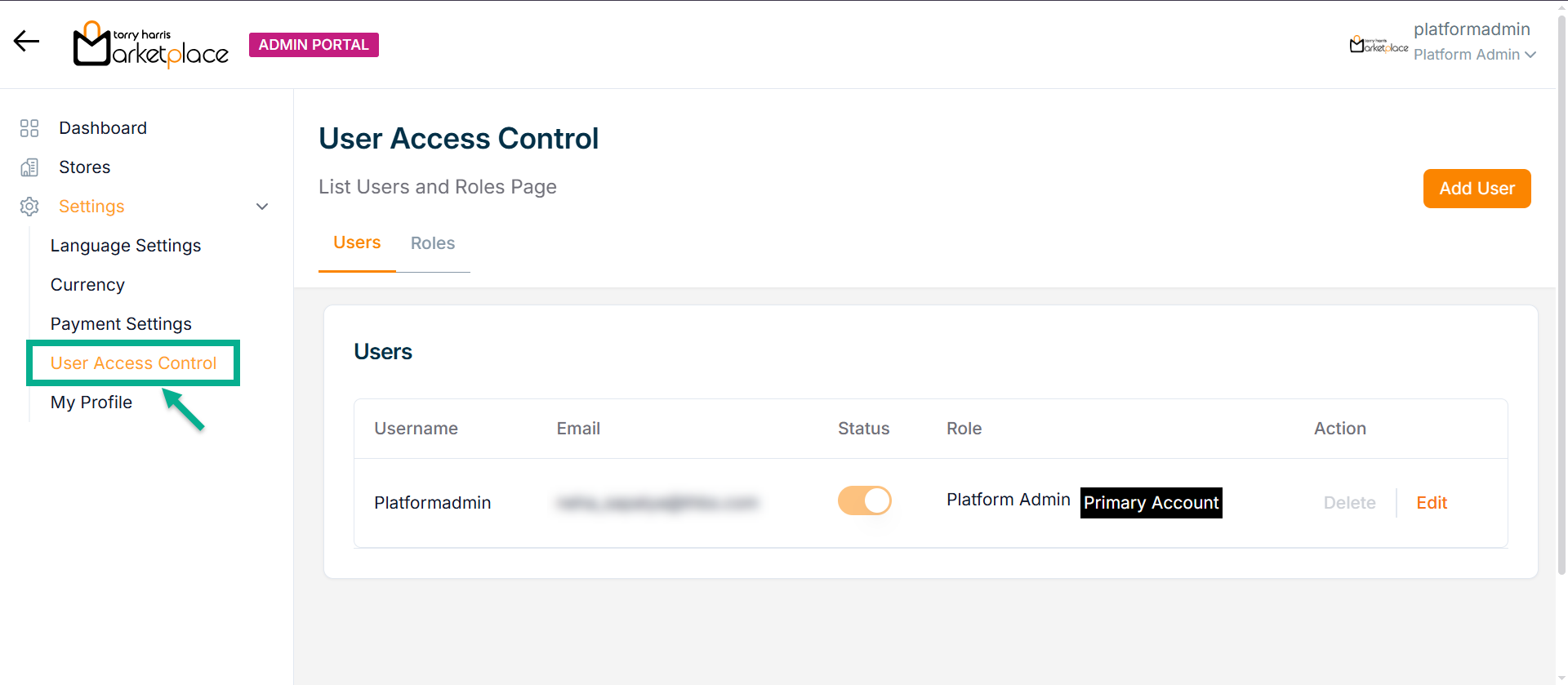Select the Users tab
This screenshot has height=685, width=1568.
[357, 243]
